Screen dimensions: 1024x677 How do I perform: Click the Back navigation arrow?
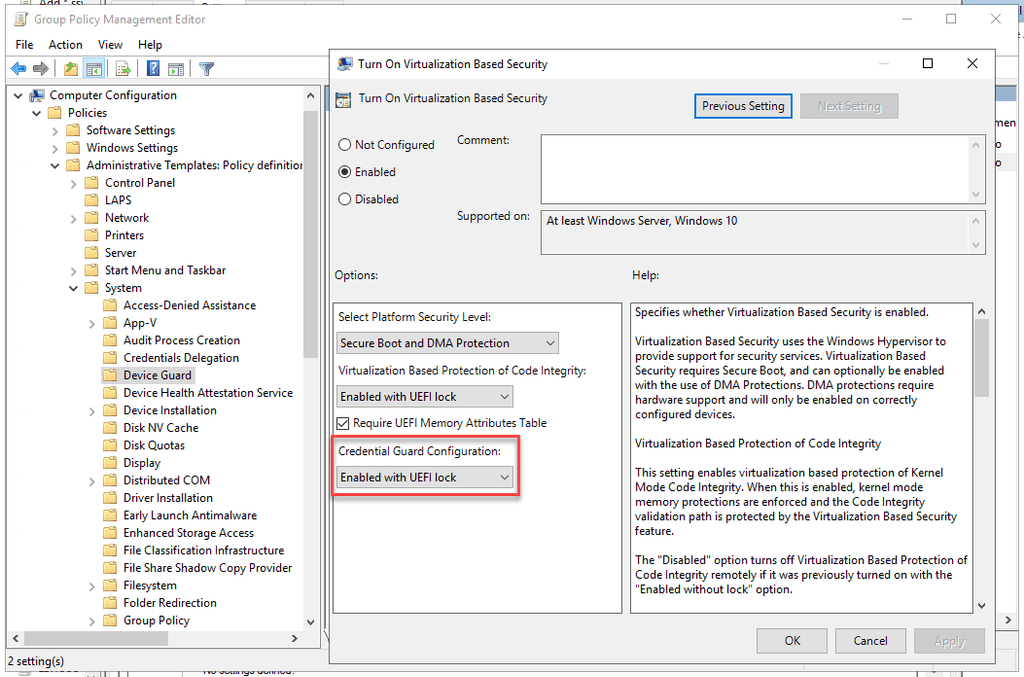coord(18,68)
